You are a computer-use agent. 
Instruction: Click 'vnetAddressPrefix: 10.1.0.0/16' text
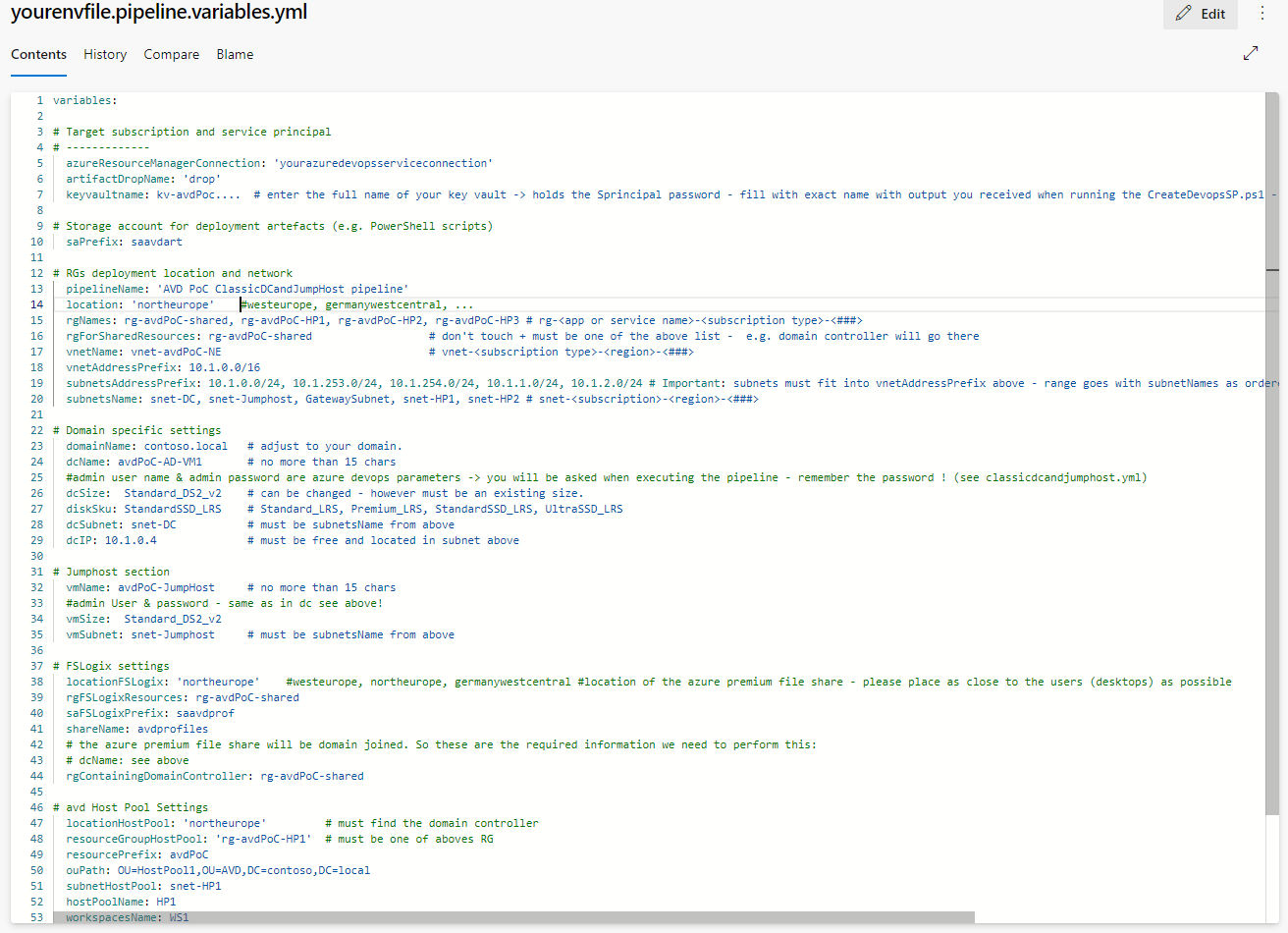[x=163, y=367]
